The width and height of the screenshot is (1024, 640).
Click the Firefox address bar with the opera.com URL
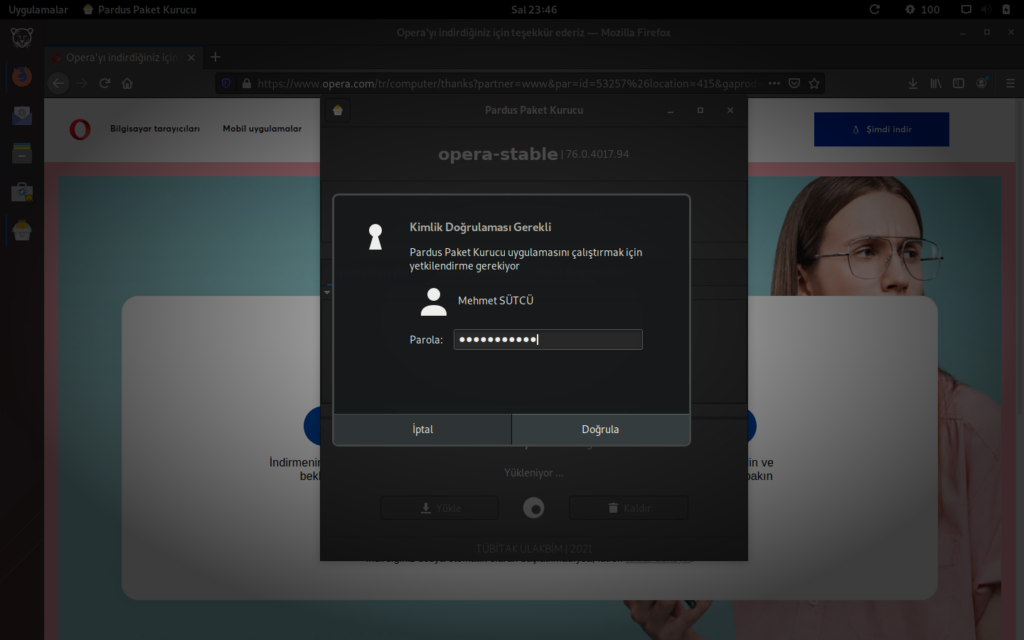507,84
